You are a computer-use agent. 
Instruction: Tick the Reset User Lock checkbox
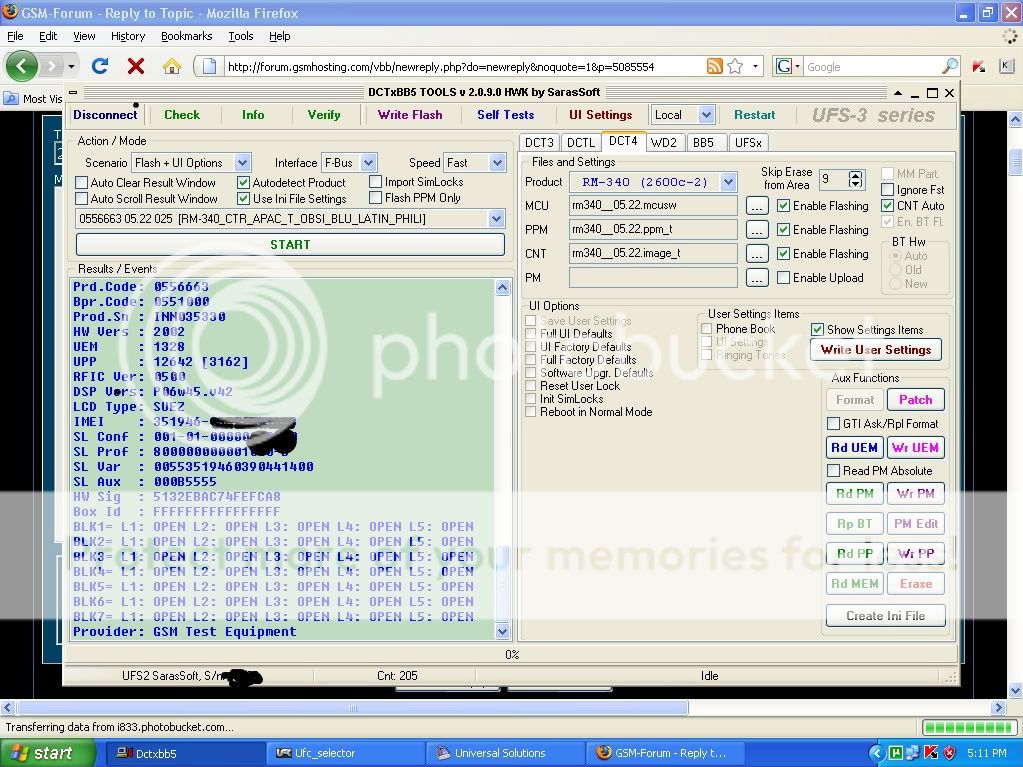[x=530, y=386]
